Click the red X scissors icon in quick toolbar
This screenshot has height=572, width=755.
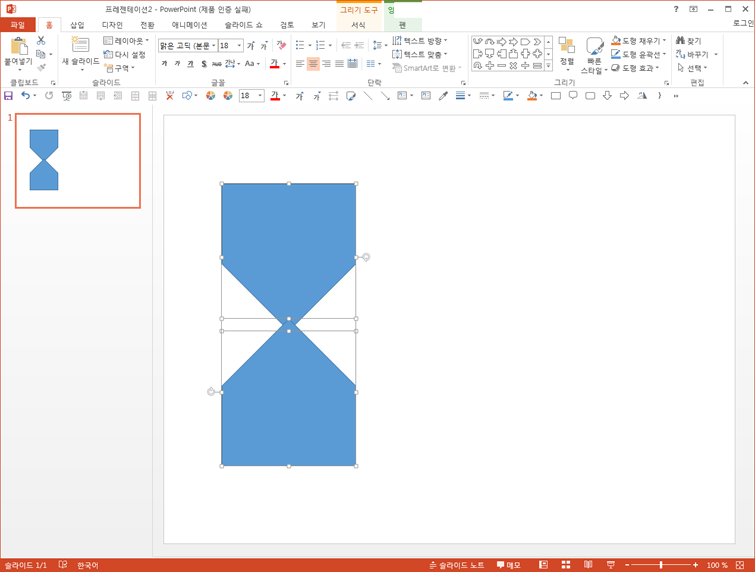pos(169,96)
